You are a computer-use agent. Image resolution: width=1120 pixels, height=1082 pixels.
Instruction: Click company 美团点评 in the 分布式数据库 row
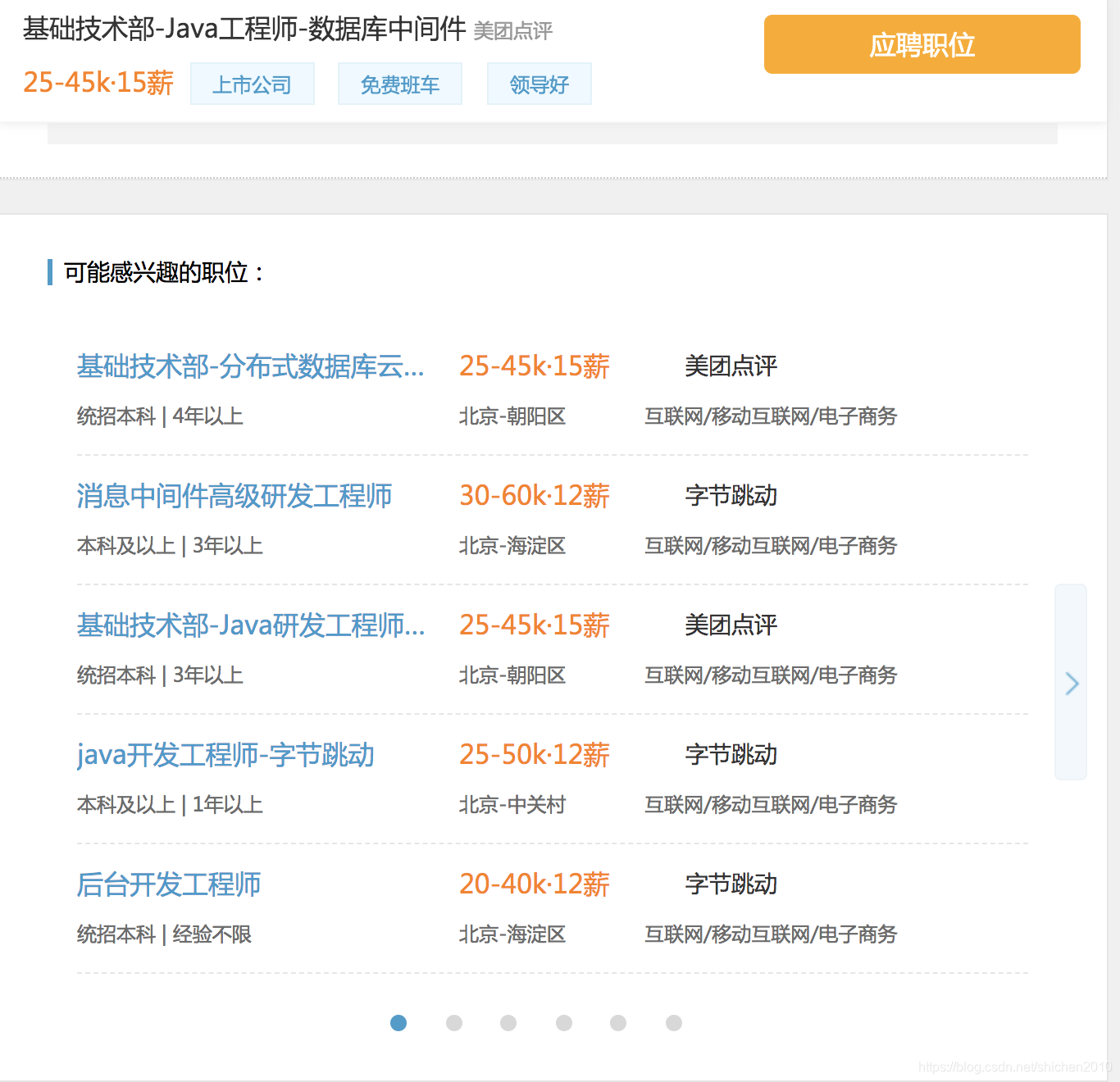pos(731,366)
